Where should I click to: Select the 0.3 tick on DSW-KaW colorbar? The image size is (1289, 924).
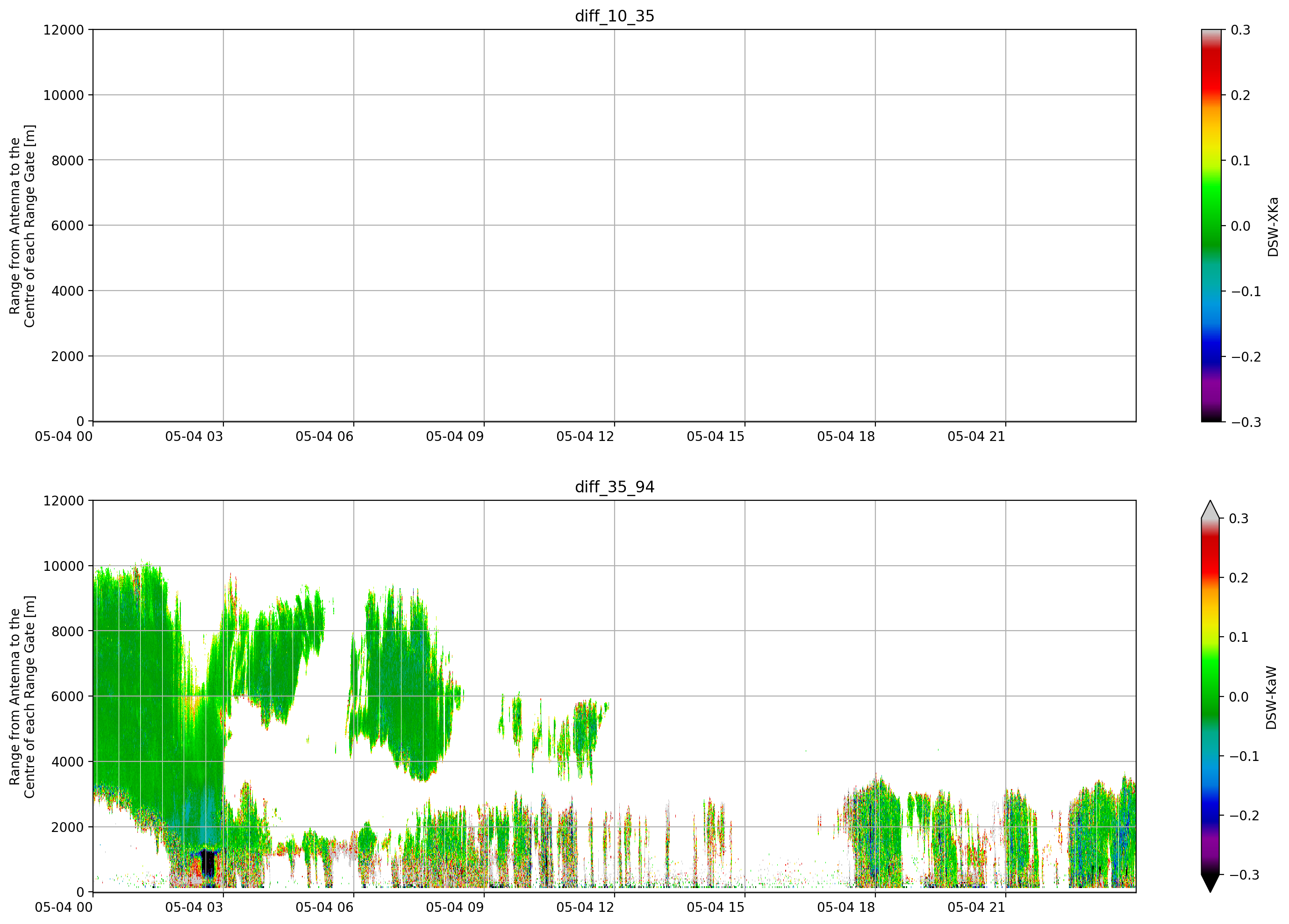pyautogui.click(x=1239, y=519)
